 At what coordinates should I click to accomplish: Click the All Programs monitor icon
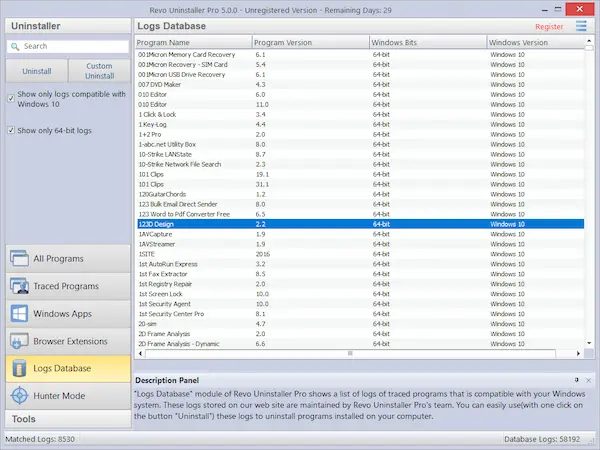pyautogui.click(x=19, y=258)
